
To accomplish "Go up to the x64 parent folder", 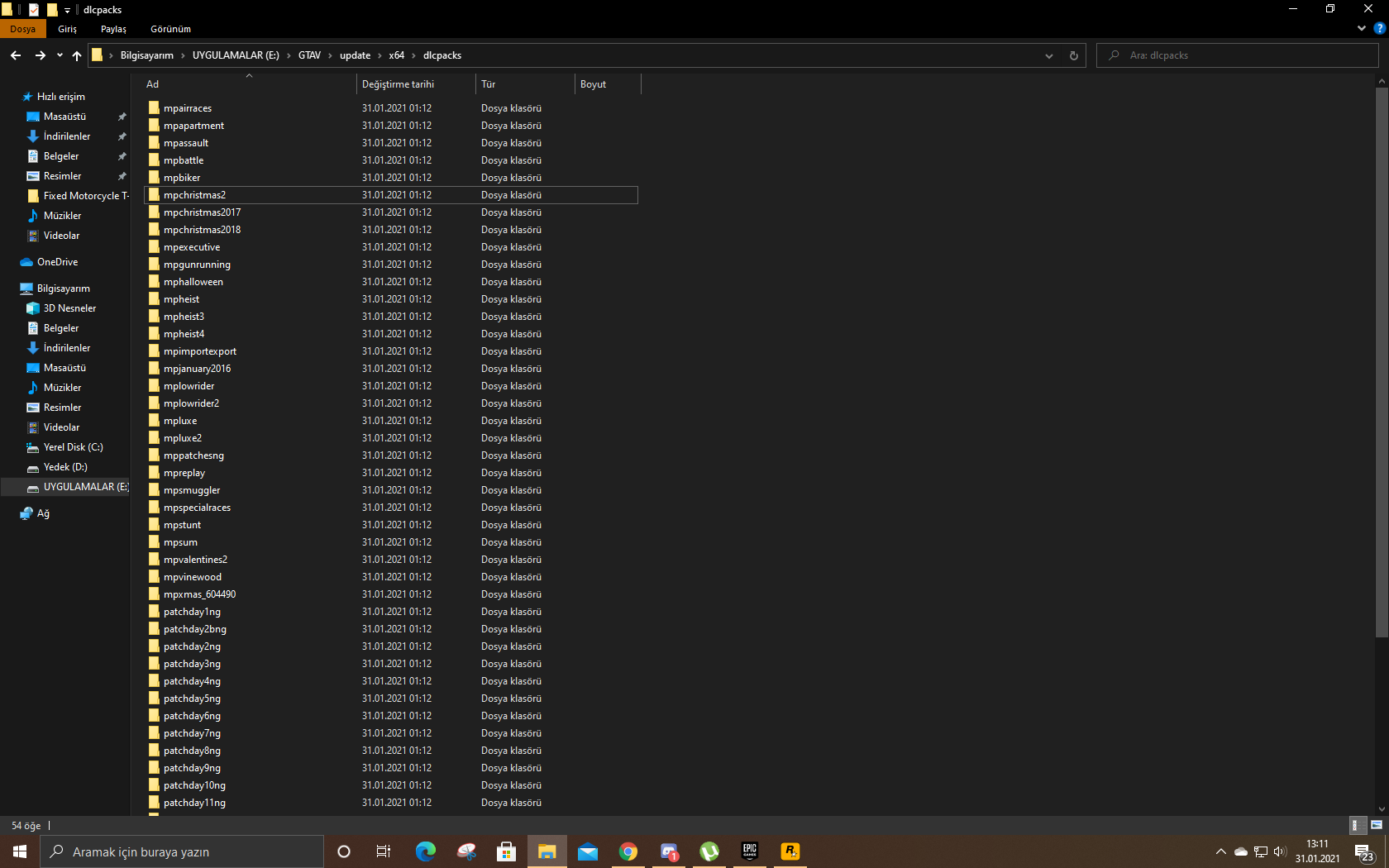I will pos(77,55).
